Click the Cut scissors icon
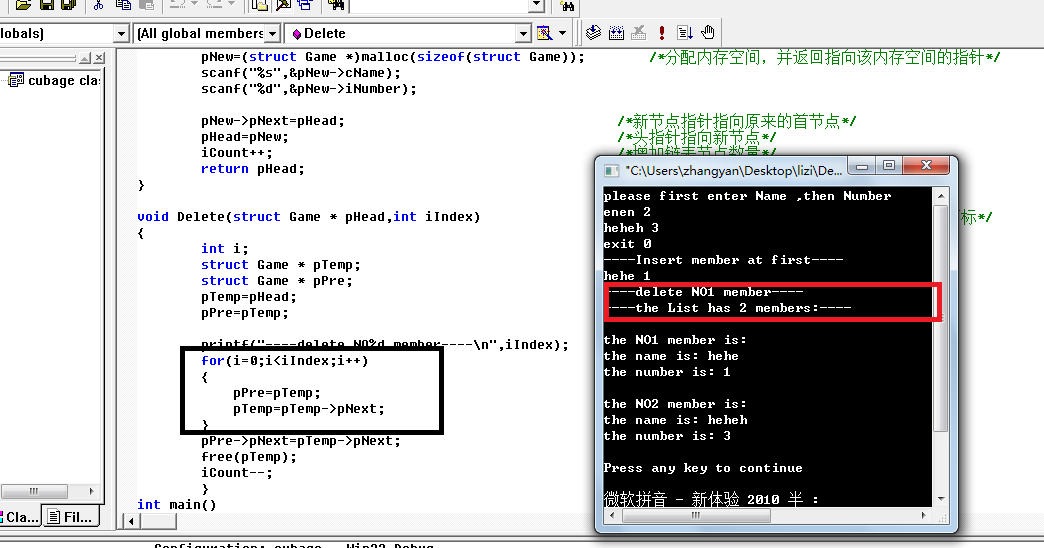The height and width of the screenshot is (548, 1044). [x=99, y=5]
